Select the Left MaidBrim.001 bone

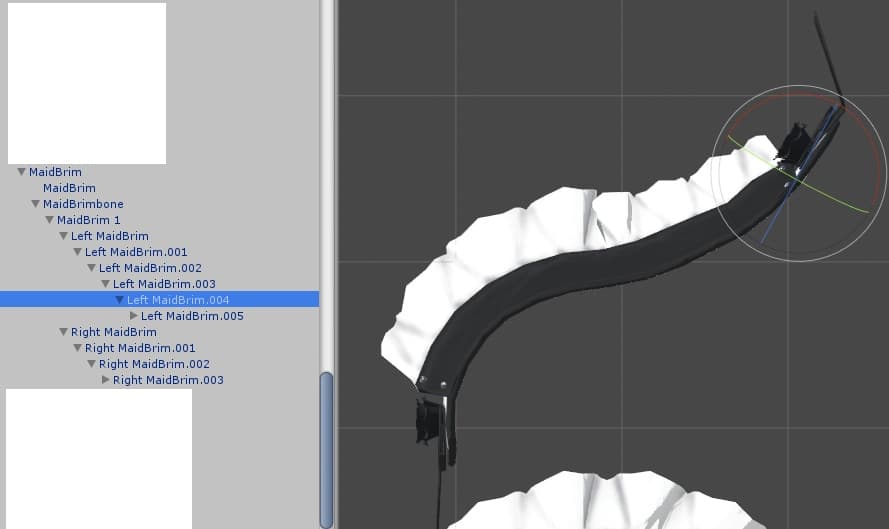point(136,252)
